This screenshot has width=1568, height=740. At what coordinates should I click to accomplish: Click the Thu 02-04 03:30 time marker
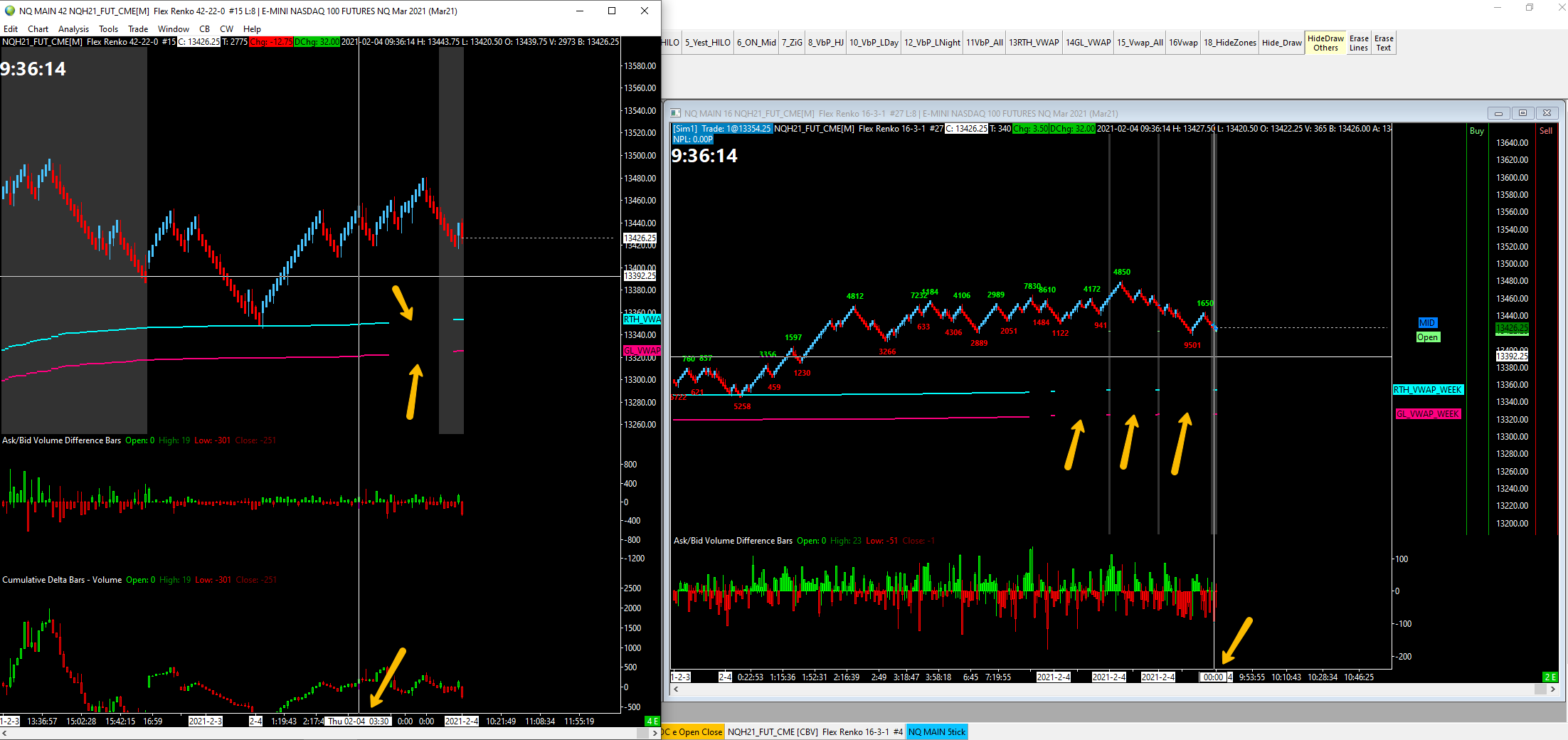(359, 721)
